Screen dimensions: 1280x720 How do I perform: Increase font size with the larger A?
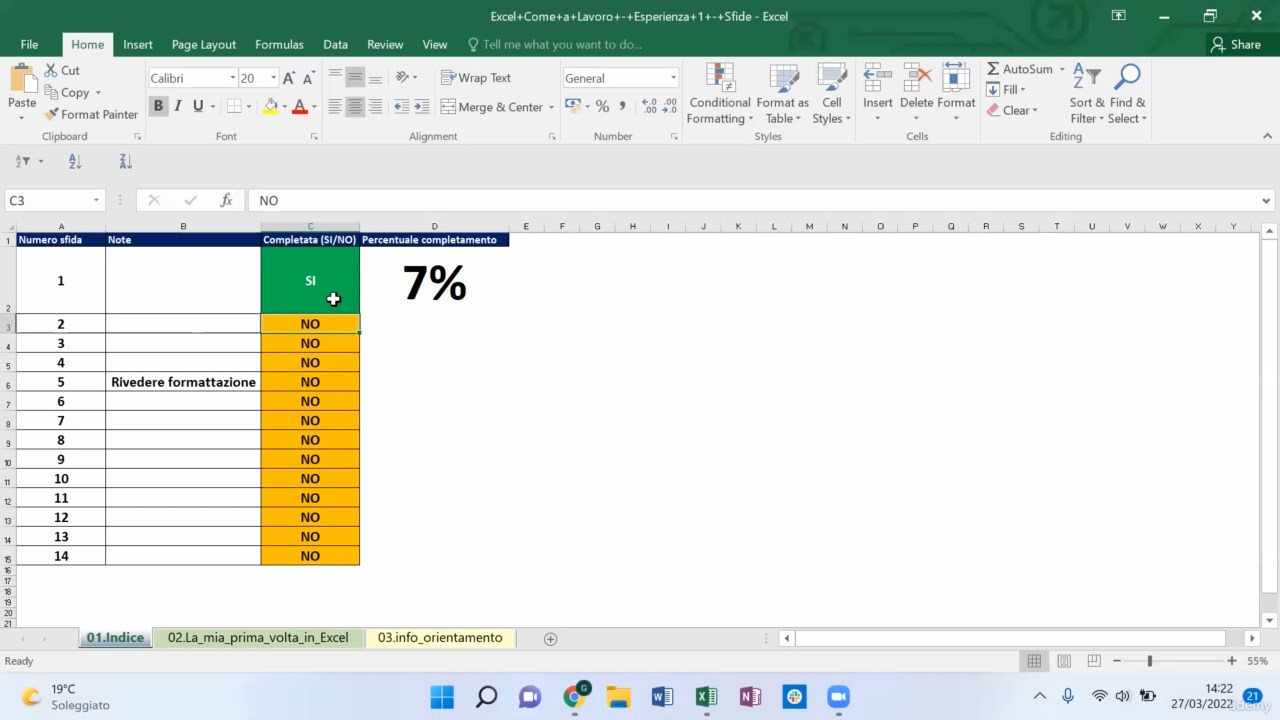coord(289,78)
